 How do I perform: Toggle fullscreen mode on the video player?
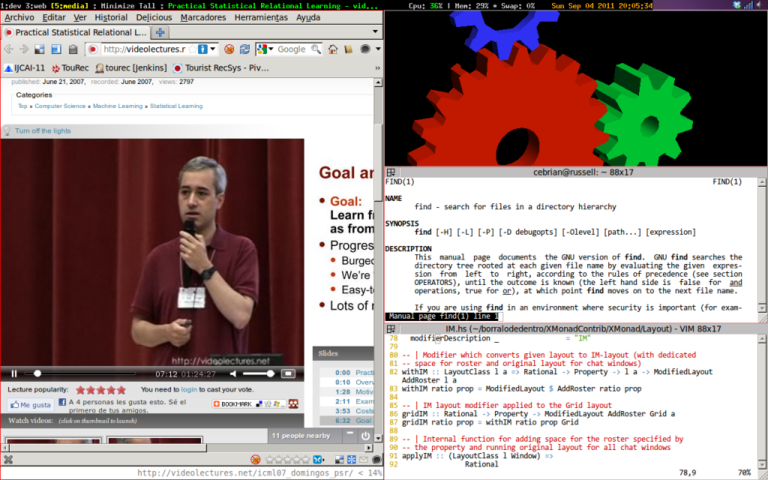288,374
